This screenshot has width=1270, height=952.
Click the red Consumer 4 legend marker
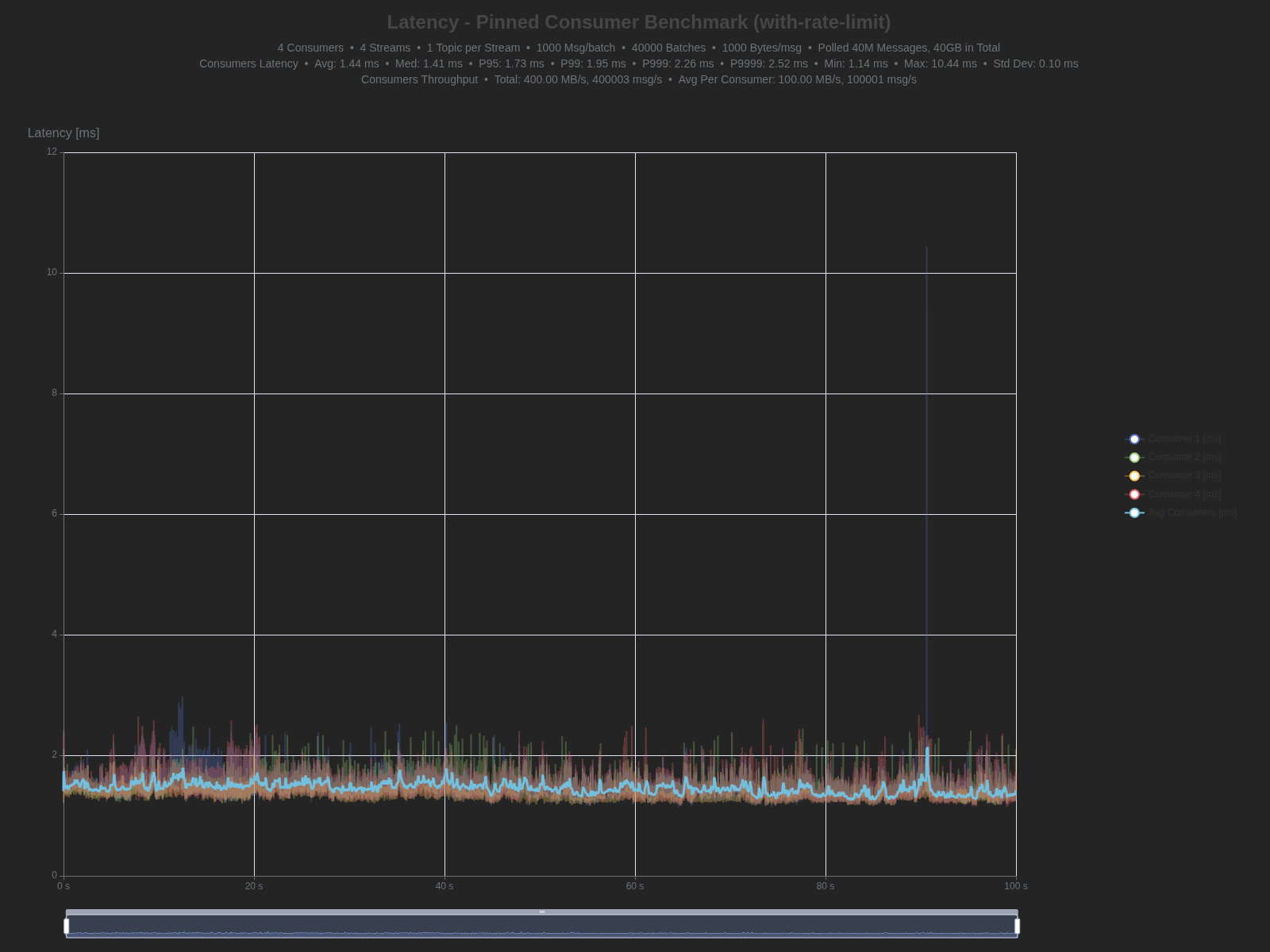coord(1134,494)
